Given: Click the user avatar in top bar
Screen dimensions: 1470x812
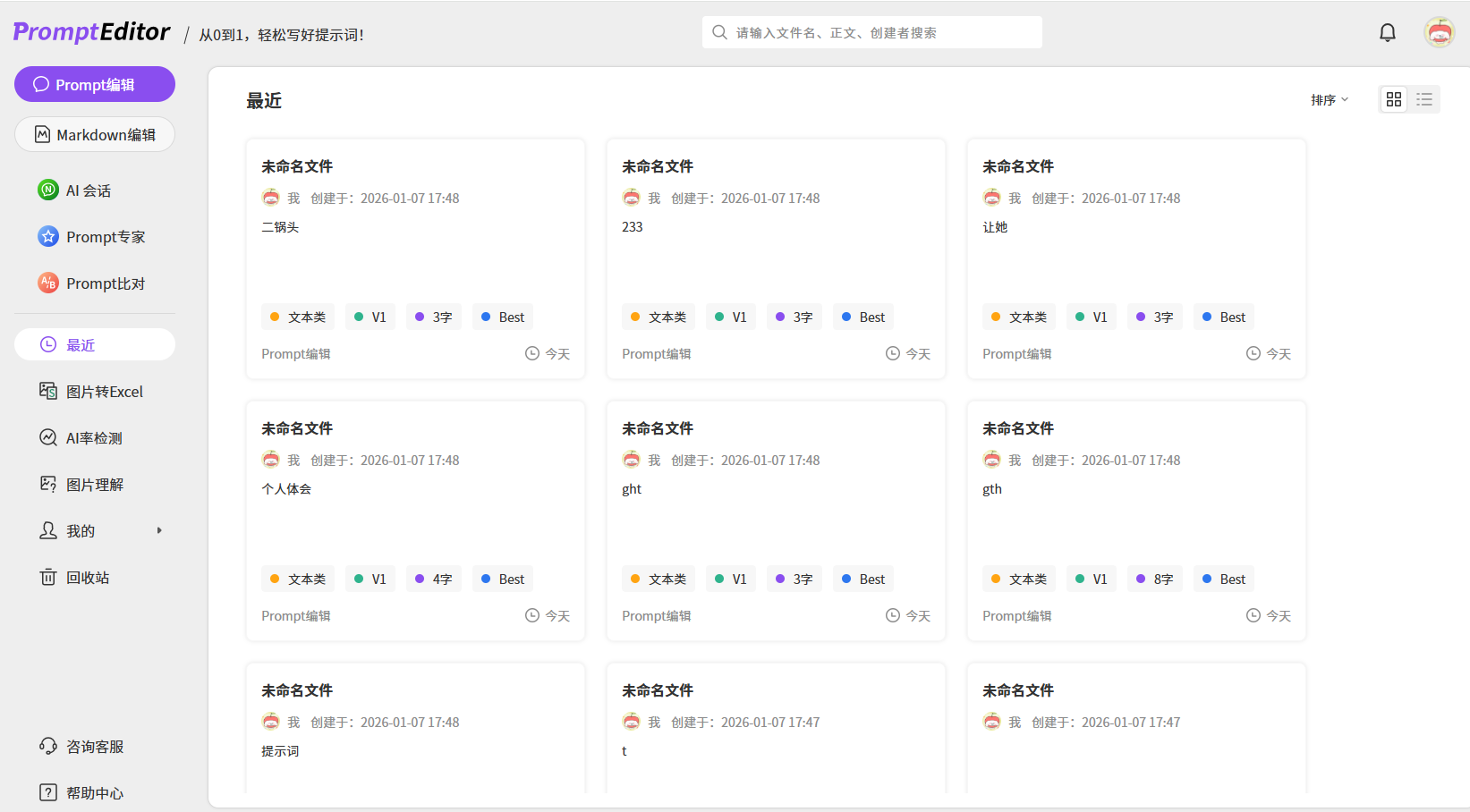Looking at the screenshot, I should click(x=1439, y=33).
